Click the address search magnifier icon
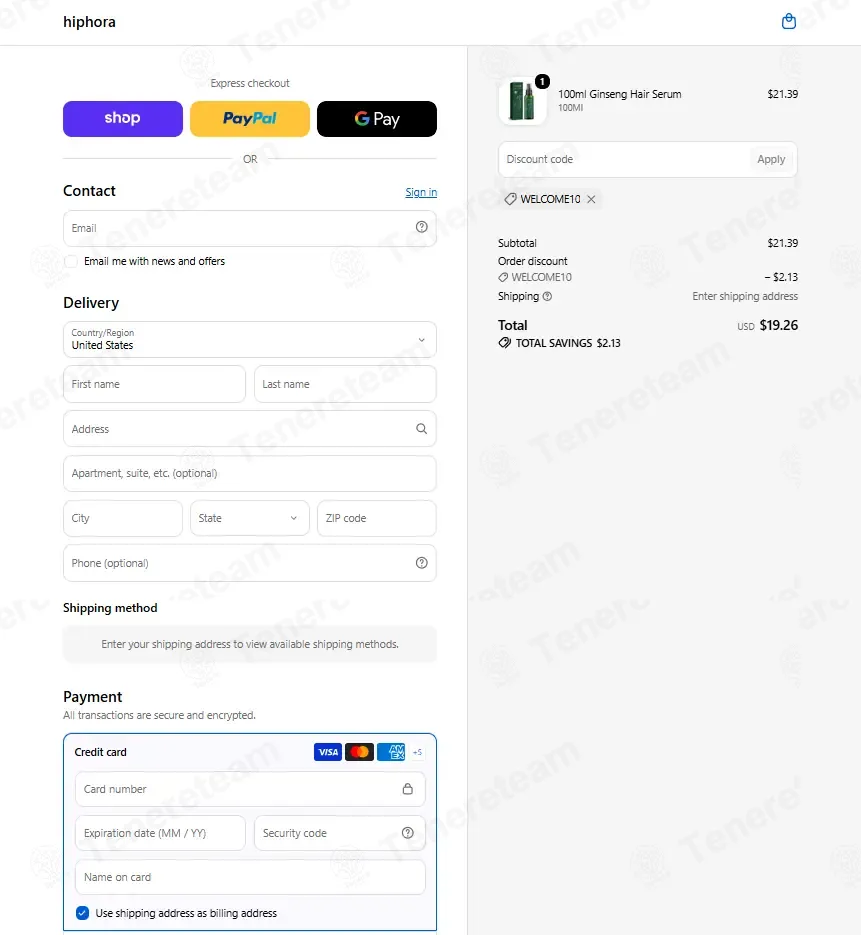The image size is (861, 935). (x=422, y=429)
